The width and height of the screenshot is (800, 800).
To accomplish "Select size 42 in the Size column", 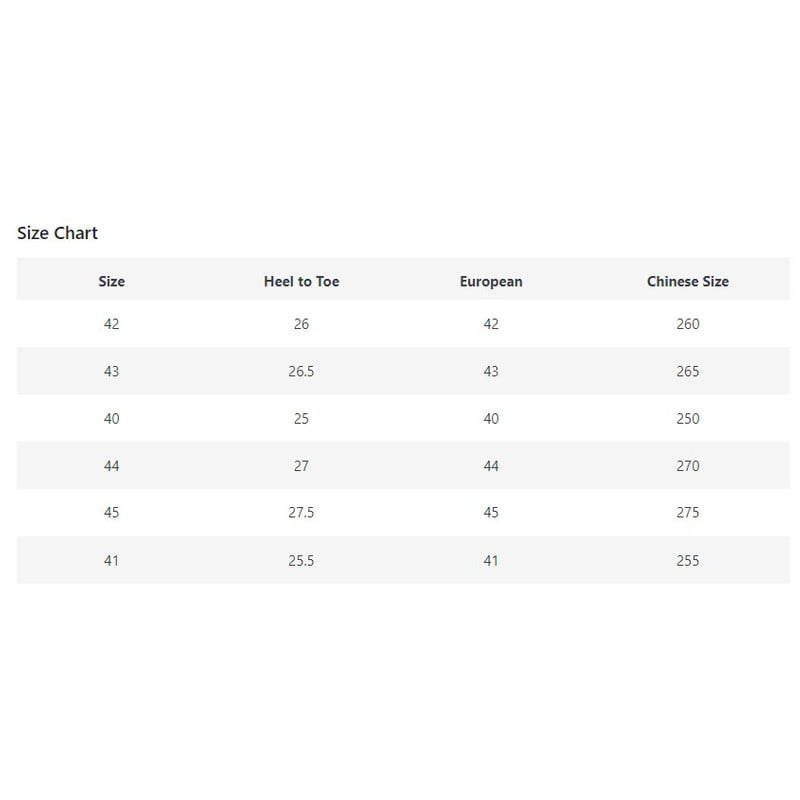I will coord(111,324).
